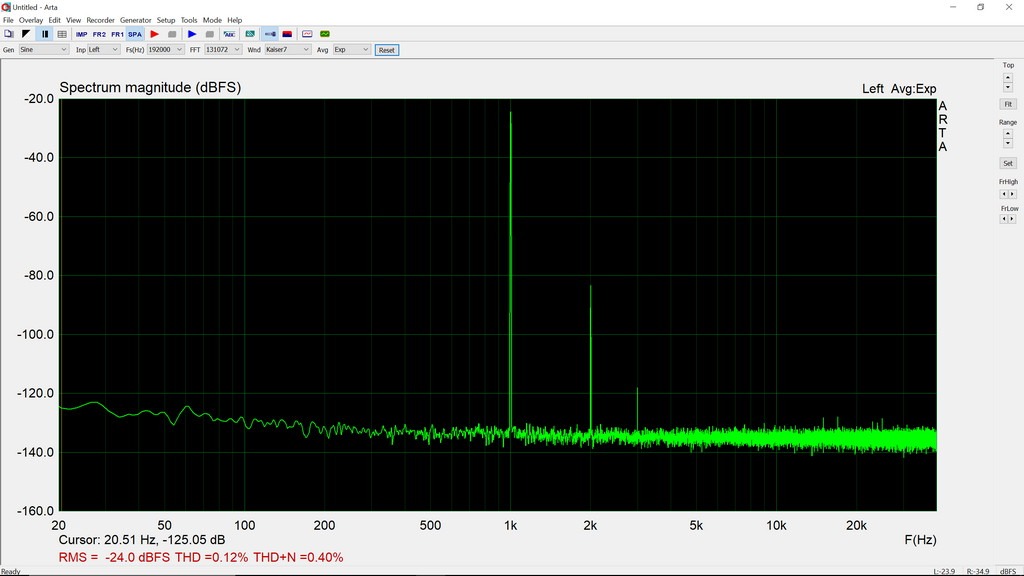Open the Generator menu
The height and width of the screenshot is (576, 1024).
coord(135,20)
